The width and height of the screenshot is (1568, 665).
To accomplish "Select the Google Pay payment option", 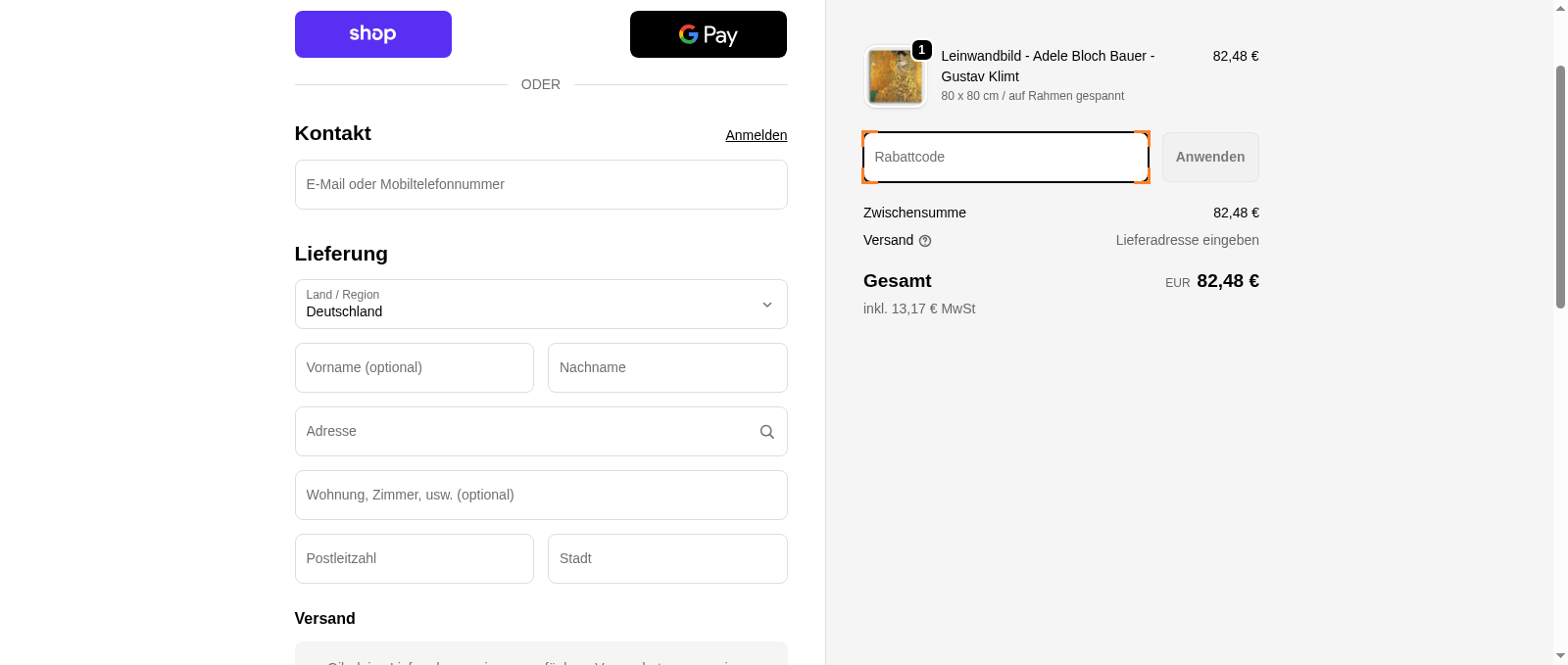I will pos(708,33).
